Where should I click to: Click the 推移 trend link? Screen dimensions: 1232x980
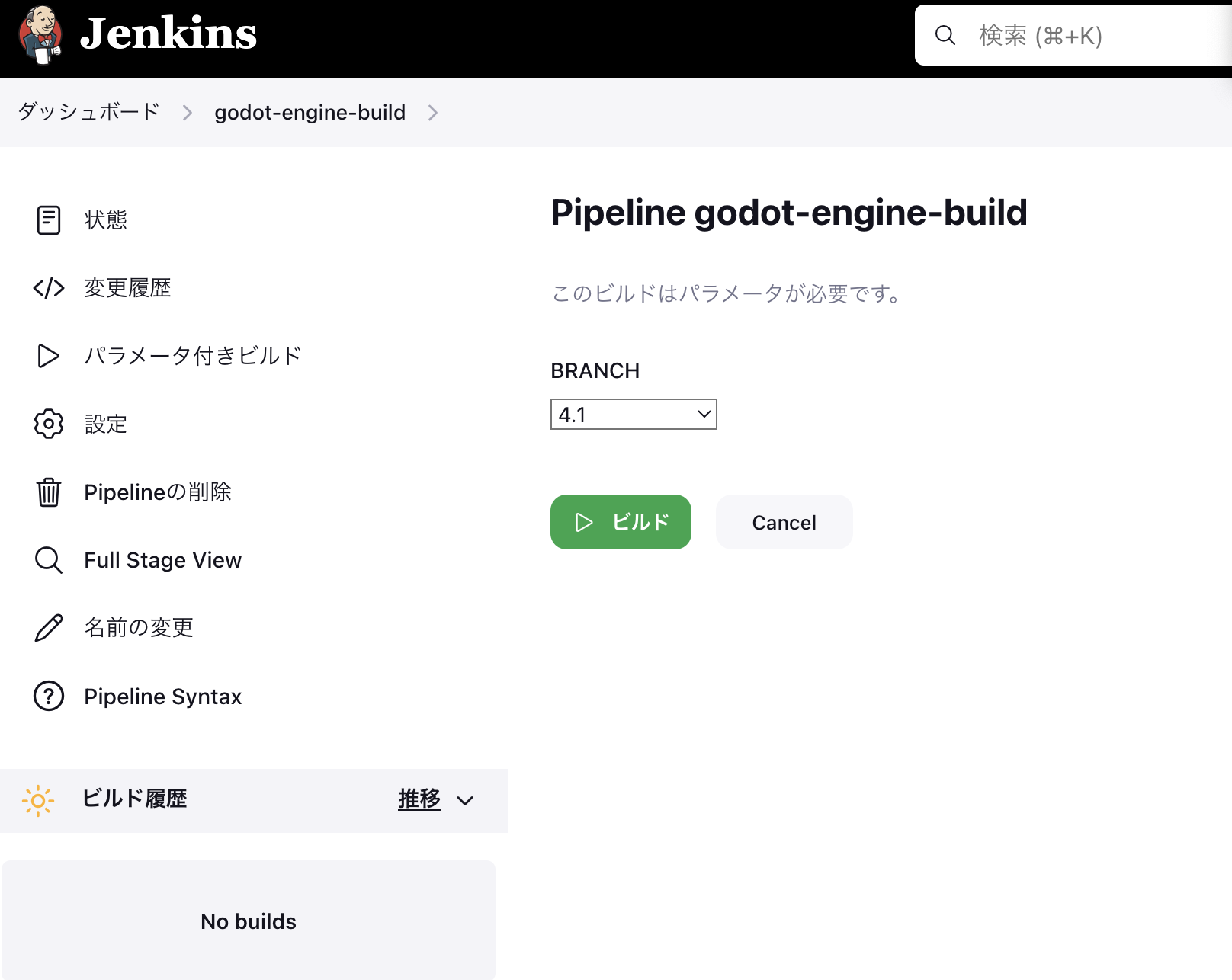(x=419, y=799)
